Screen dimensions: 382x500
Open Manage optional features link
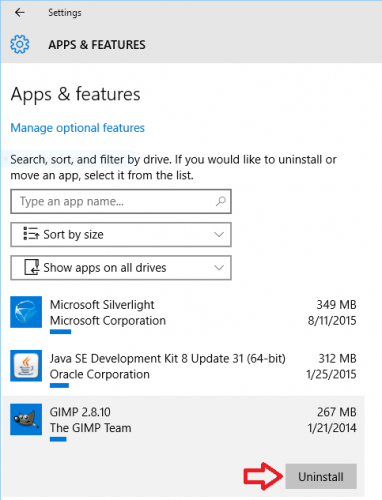(78, 128)
